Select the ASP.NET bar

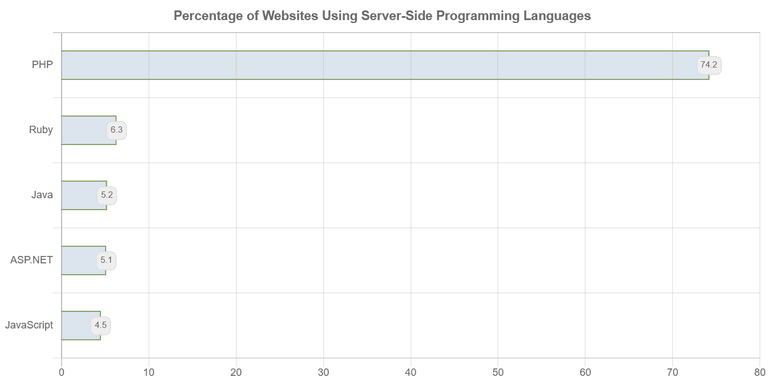click(84, 261)
